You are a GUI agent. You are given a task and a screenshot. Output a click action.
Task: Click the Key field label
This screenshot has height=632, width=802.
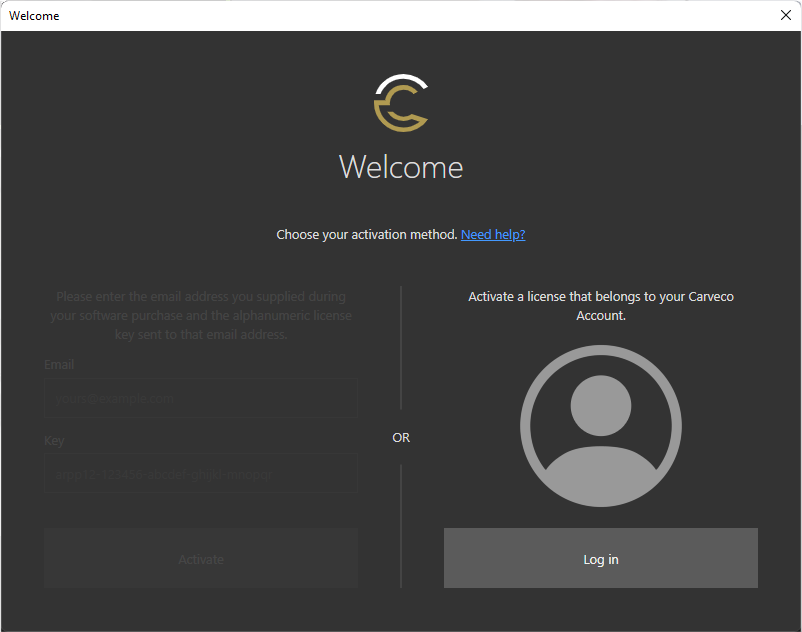pos(54,440)
